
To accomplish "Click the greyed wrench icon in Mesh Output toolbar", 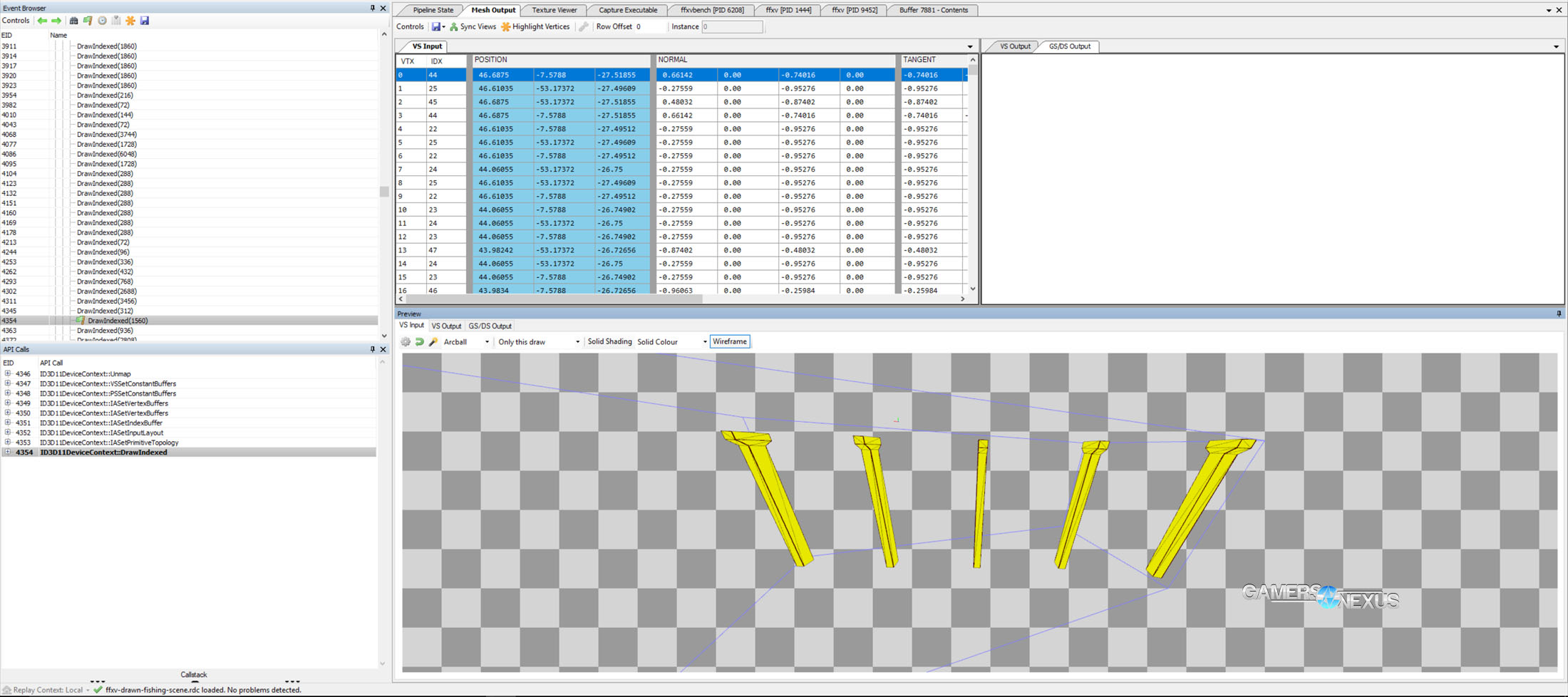I will 583,26.
